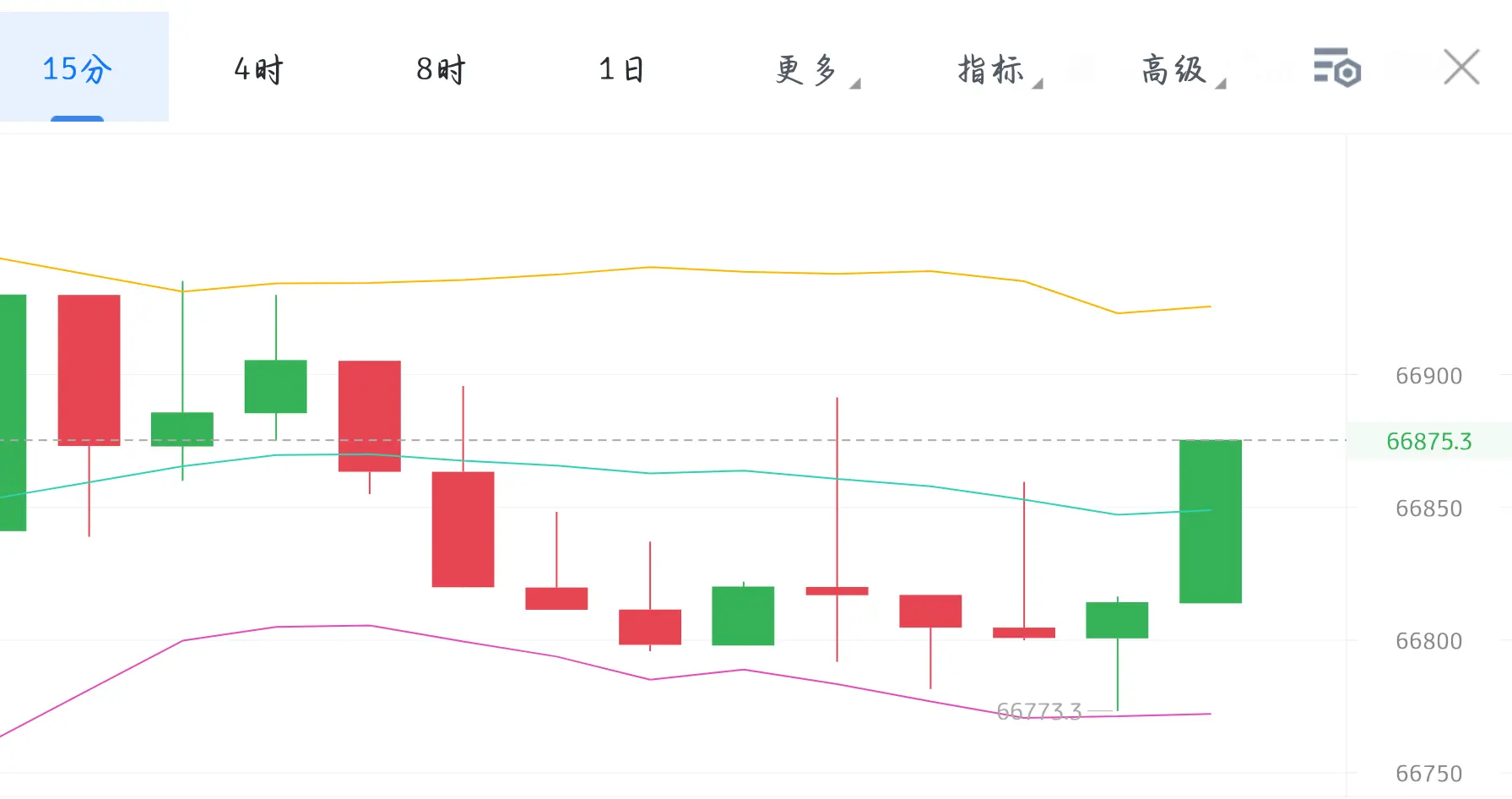Close the chart toolbar with X
Screen dimensions: 1512x799
click(x=1461, y=68)
